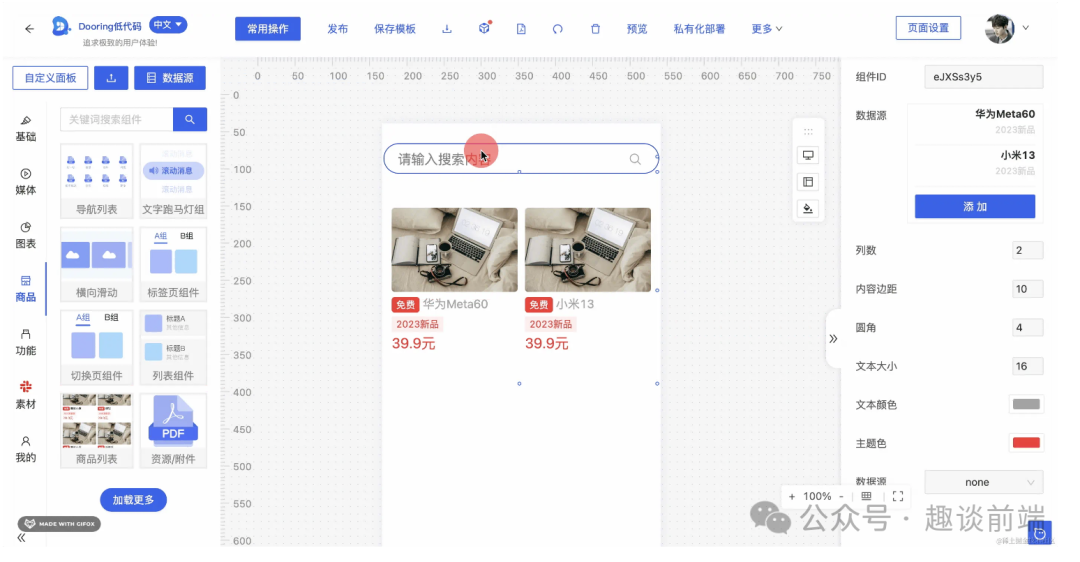Collapse left panel with double chevron icon
The image size is (1080, 562).
(21, 538)
